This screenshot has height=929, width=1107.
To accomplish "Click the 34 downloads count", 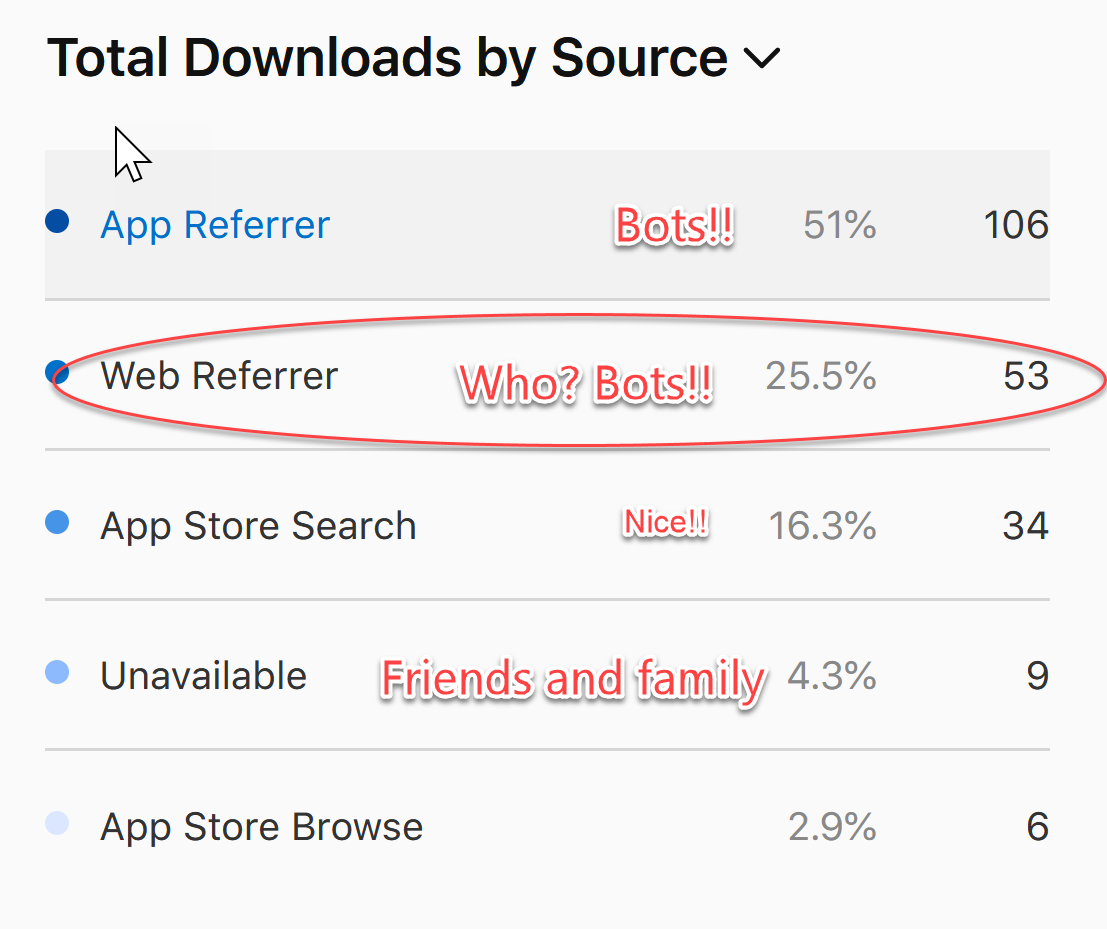I will pyautogui.click(x=1025, y=526).
